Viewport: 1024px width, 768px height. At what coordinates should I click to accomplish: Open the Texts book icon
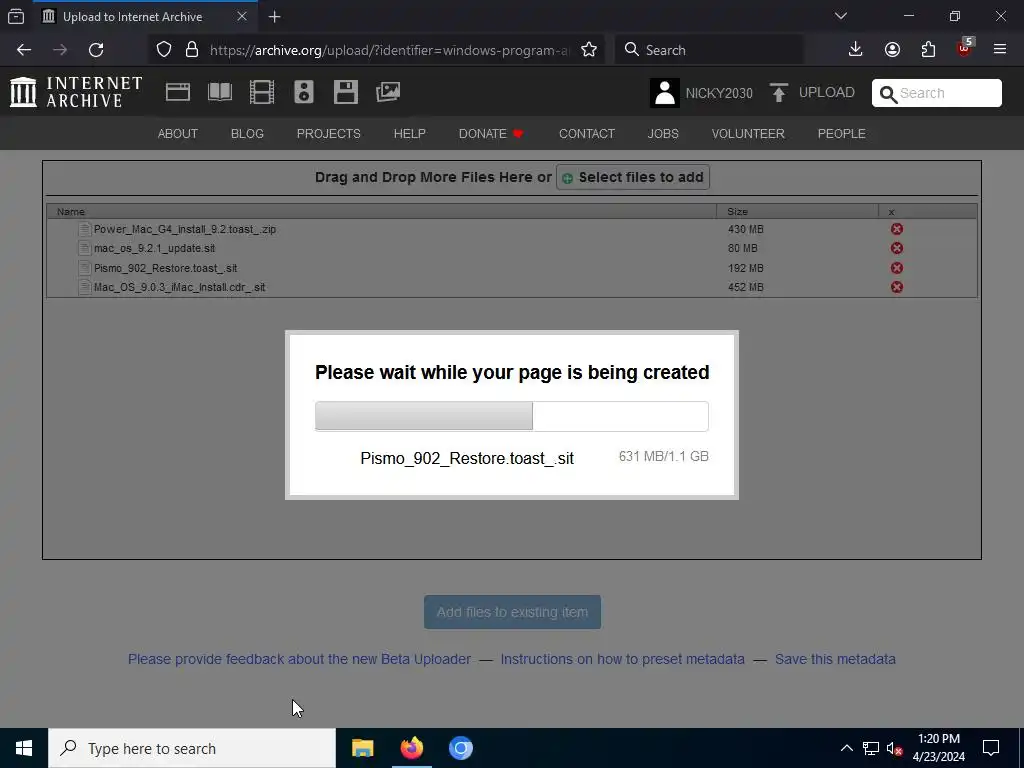[220, 92]
